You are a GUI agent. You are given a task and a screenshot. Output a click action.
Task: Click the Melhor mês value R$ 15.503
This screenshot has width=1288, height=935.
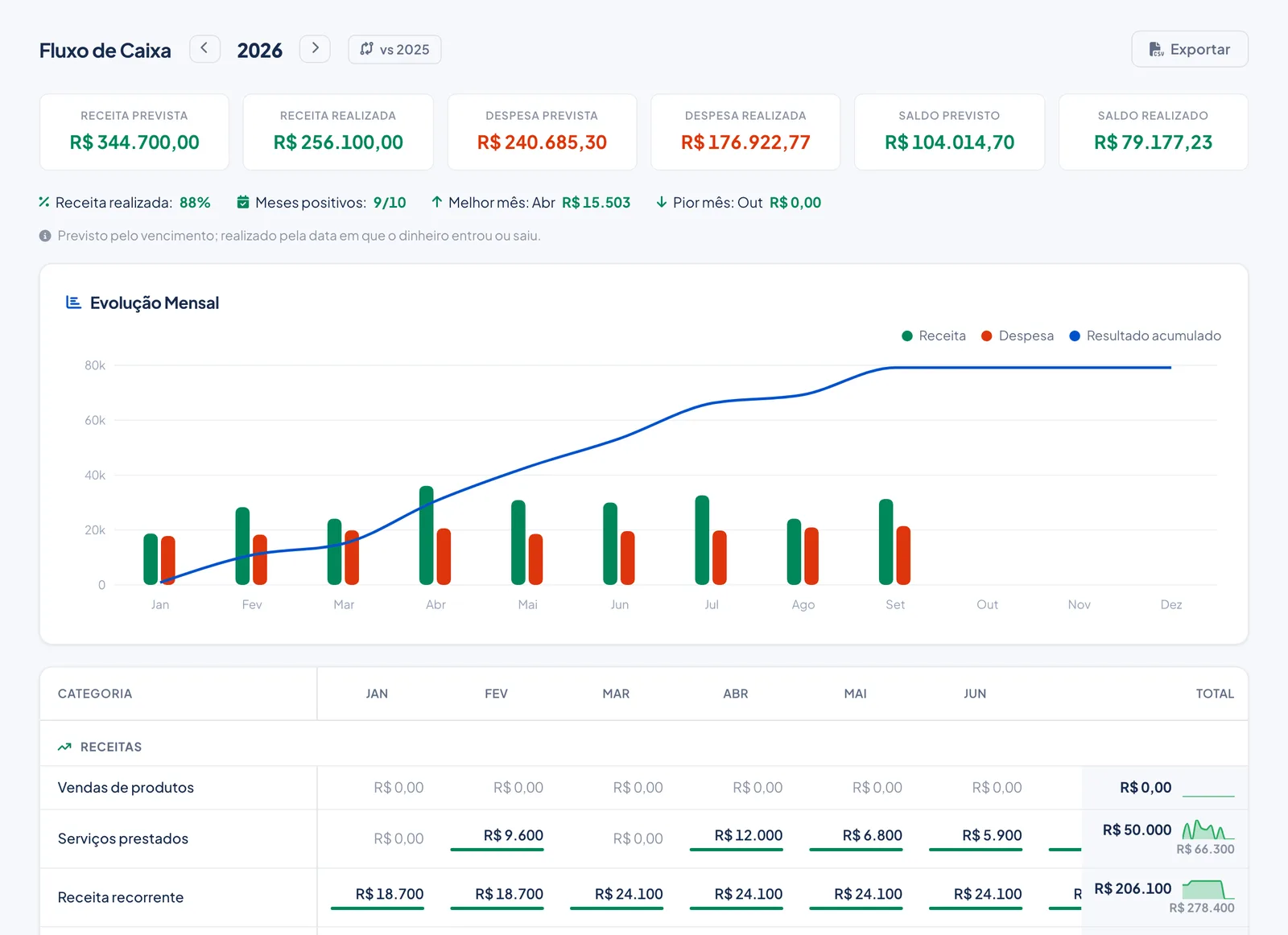[596, 203]
